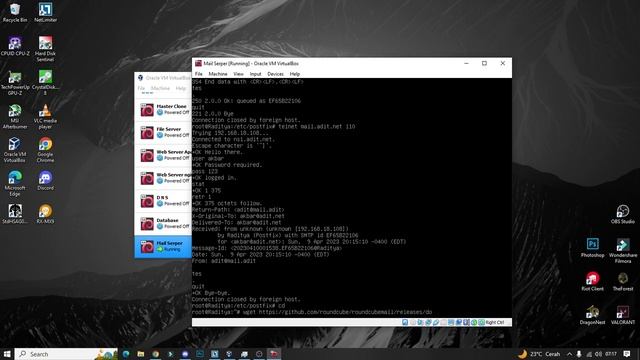Select the Web Server Apache virtual machine
This screenshot has width=640, height=360.
click(x=163, y=155)
